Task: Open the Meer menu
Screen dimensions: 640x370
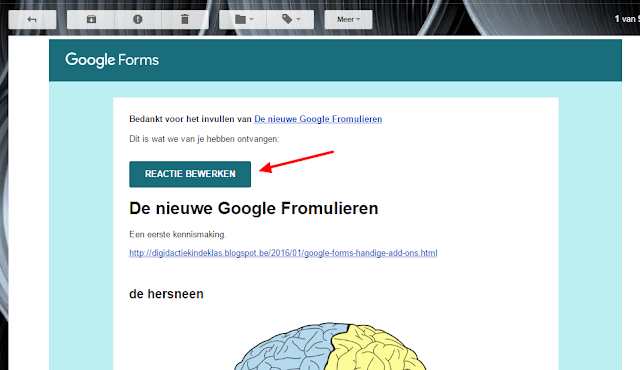Action: pos(348,20)
